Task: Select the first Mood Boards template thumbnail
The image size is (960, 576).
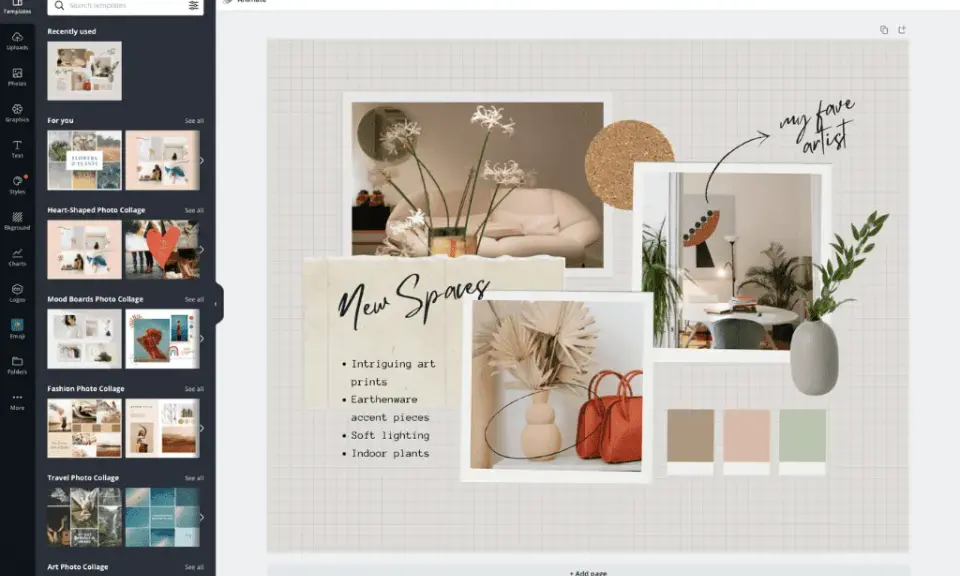Action: [84, 338]
